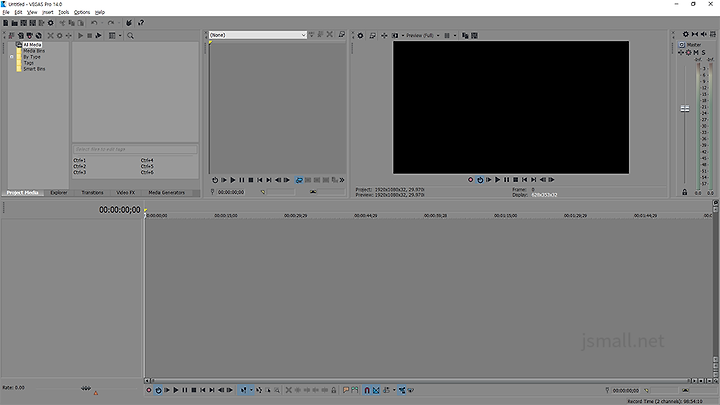Open Video Preview properties gear icon

point(360,35)
